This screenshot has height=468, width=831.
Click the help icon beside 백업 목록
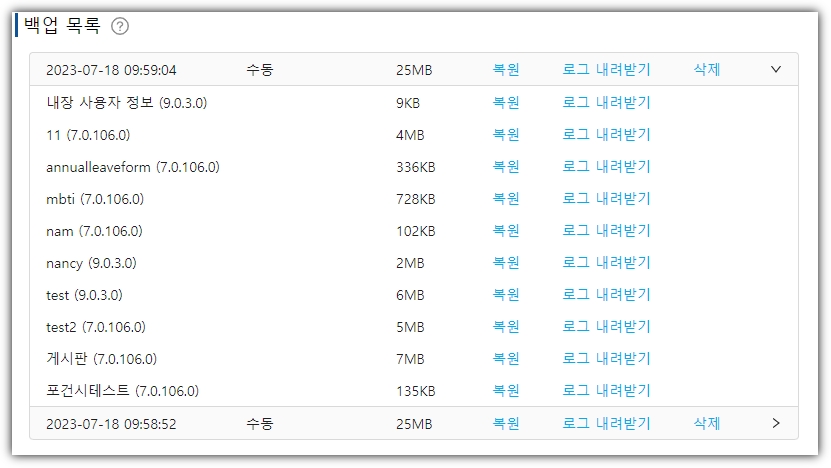[120, 27]
